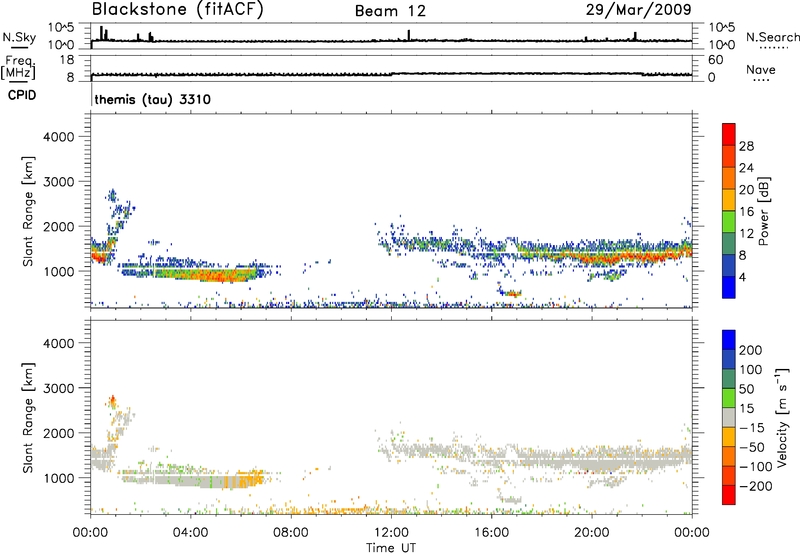Click the 'Blackstone (fitACF)' title text
Viewport: 800px width, 554px height.
click(x=178, y=10)
